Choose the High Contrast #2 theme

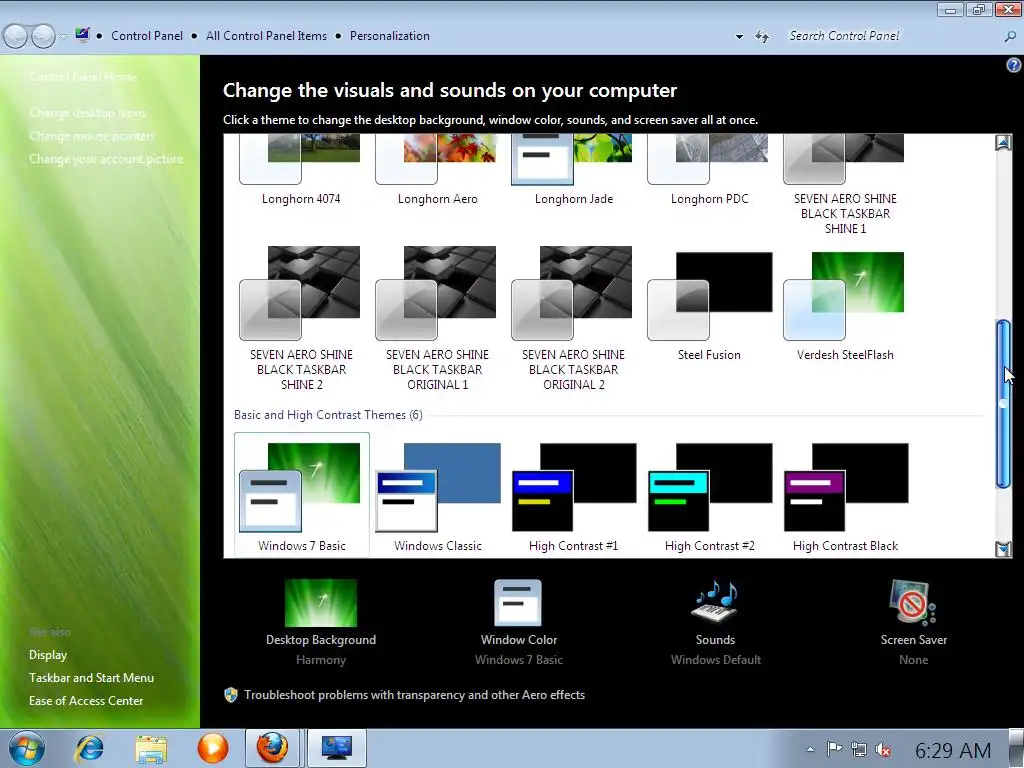[x=710, y=496]
